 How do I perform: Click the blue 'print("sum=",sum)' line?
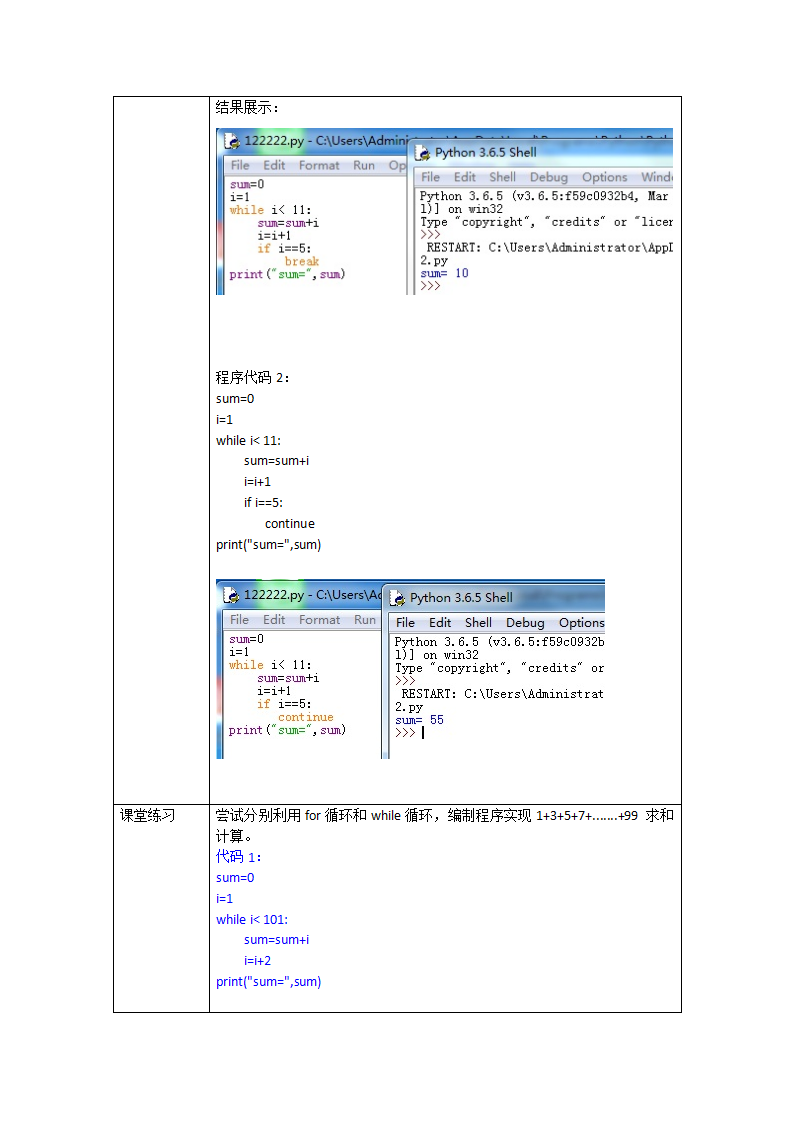[x=268, y=982]
